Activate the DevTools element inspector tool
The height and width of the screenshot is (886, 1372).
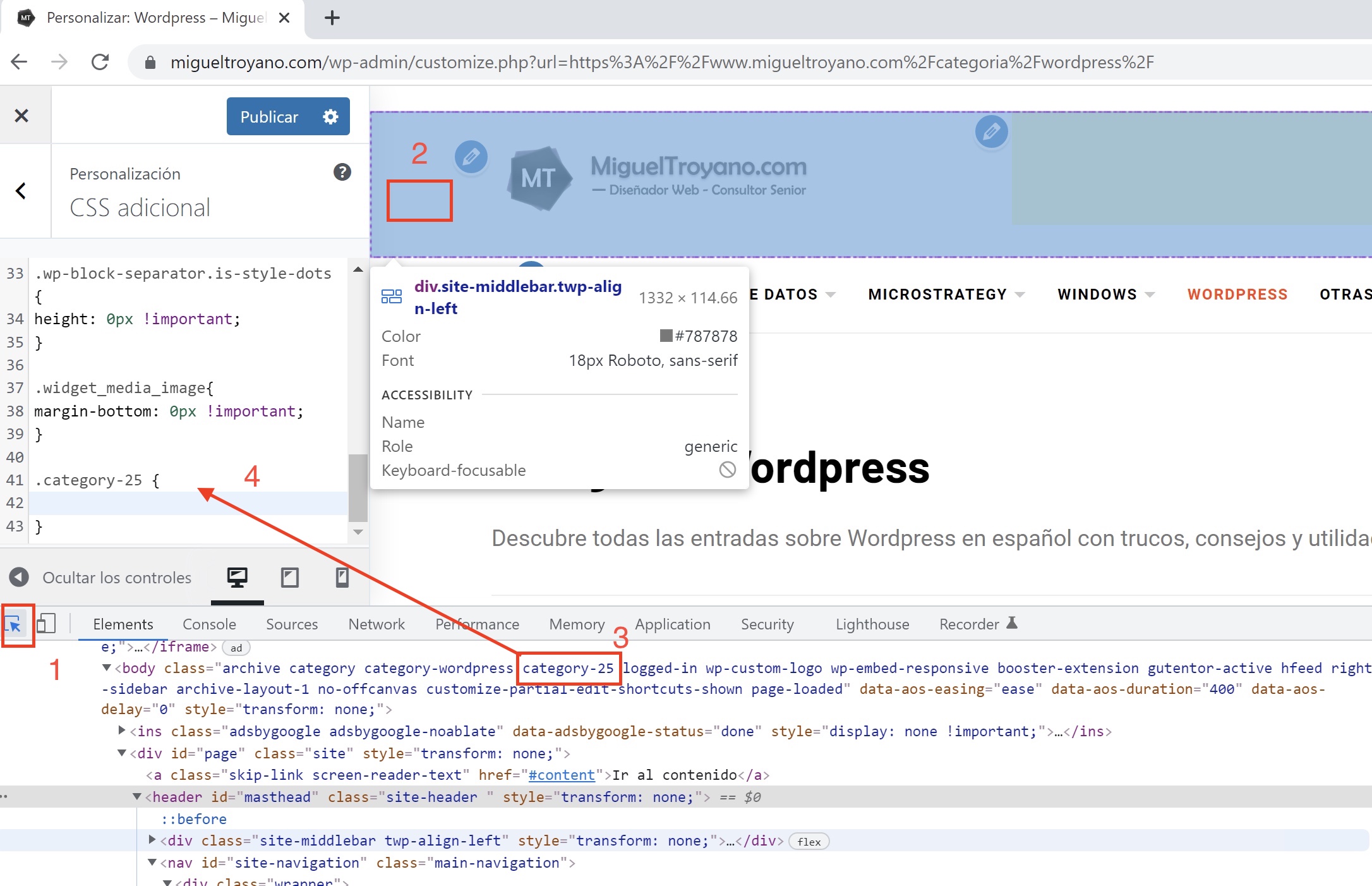[14, 625]
